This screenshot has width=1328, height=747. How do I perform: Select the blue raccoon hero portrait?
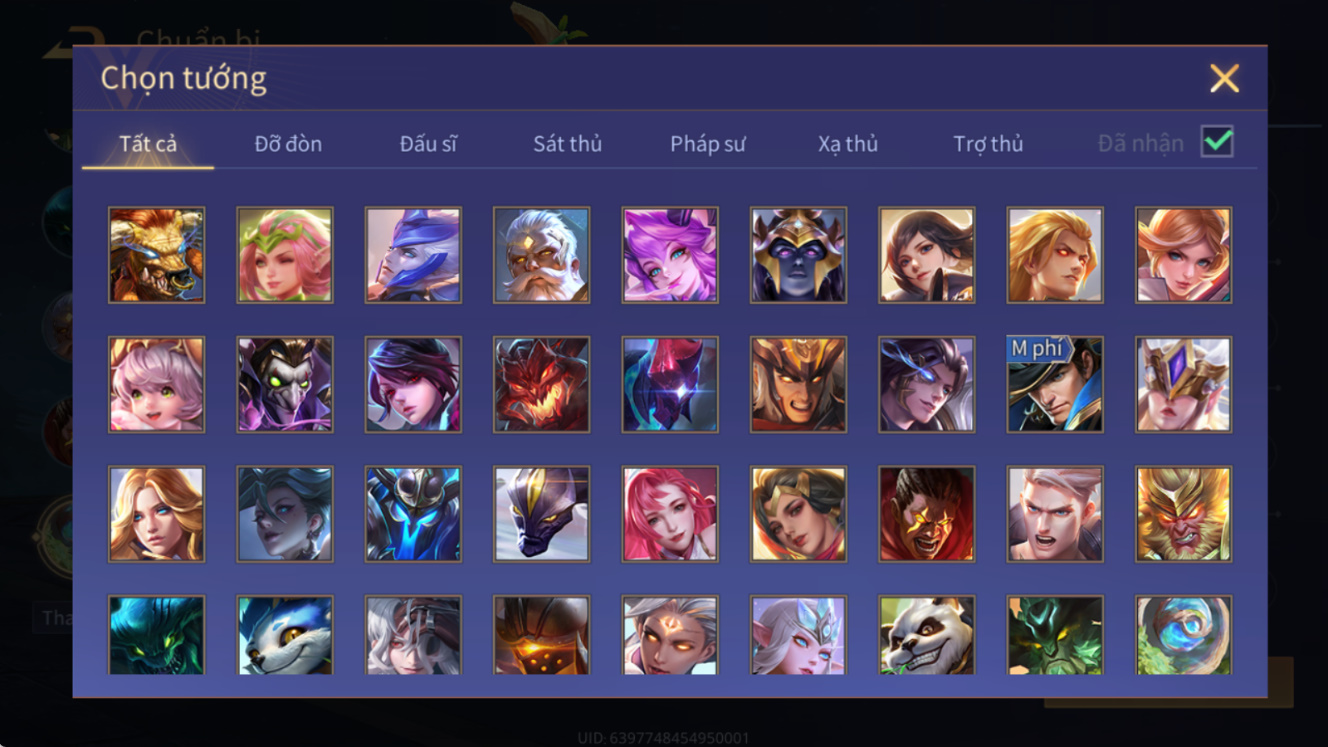click(285, 635)
